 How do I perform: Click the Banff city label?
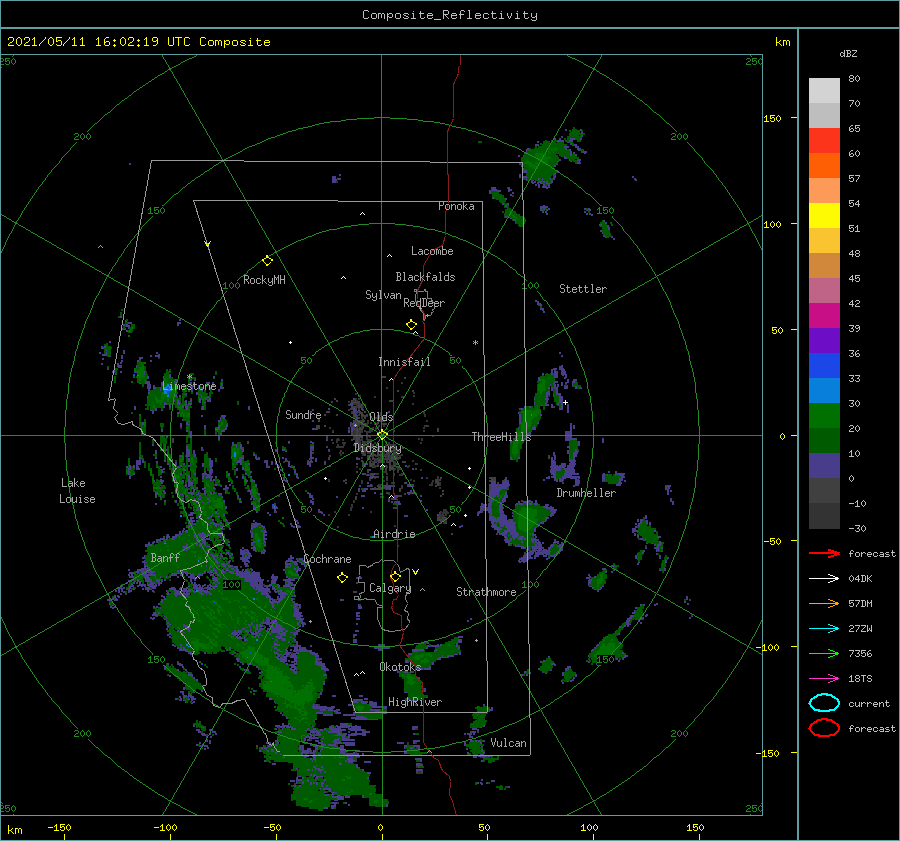pos(165,557)
